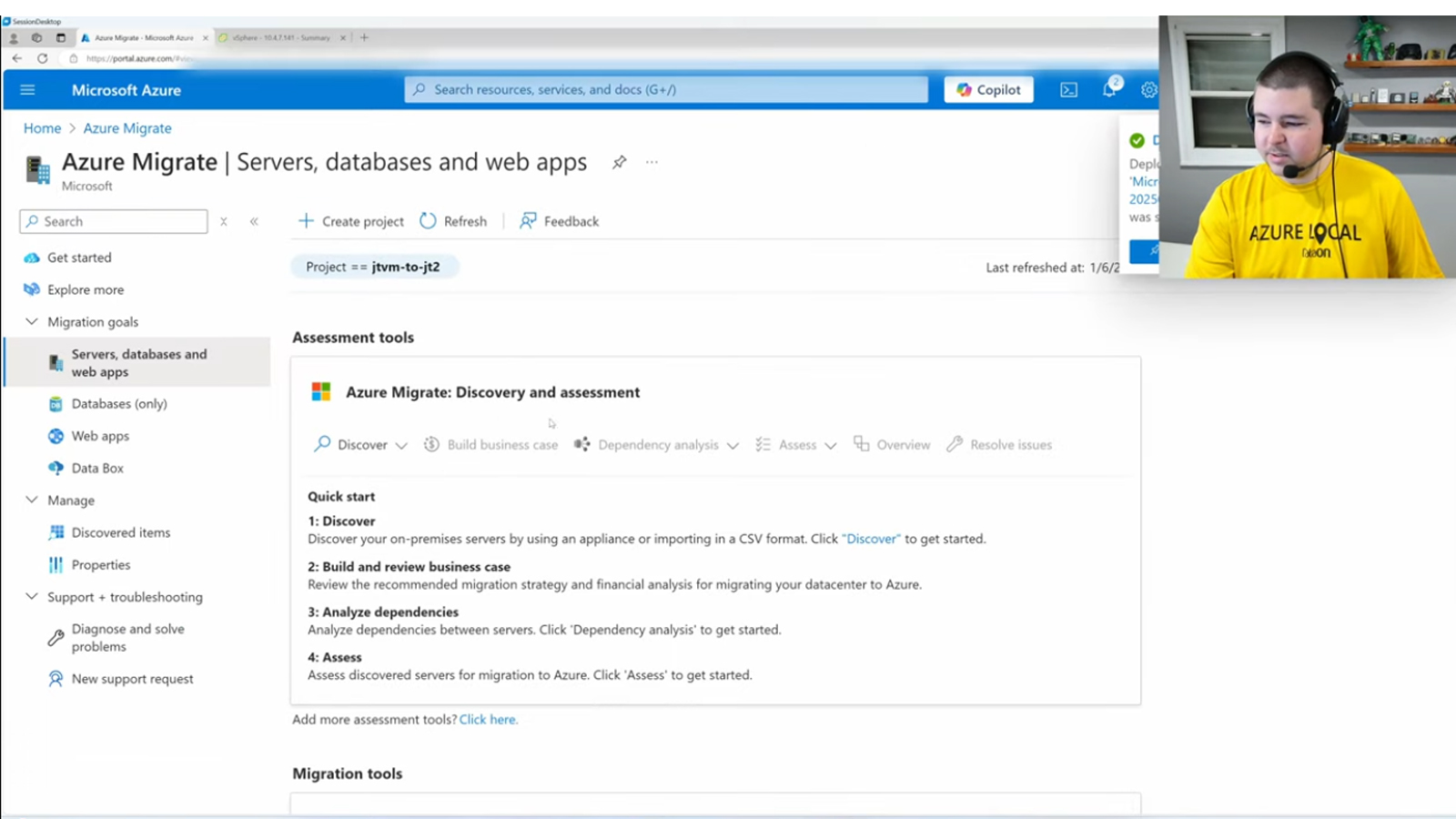
Task: Follow the 'Click here' assessment tools link
Action: (488, 720)
